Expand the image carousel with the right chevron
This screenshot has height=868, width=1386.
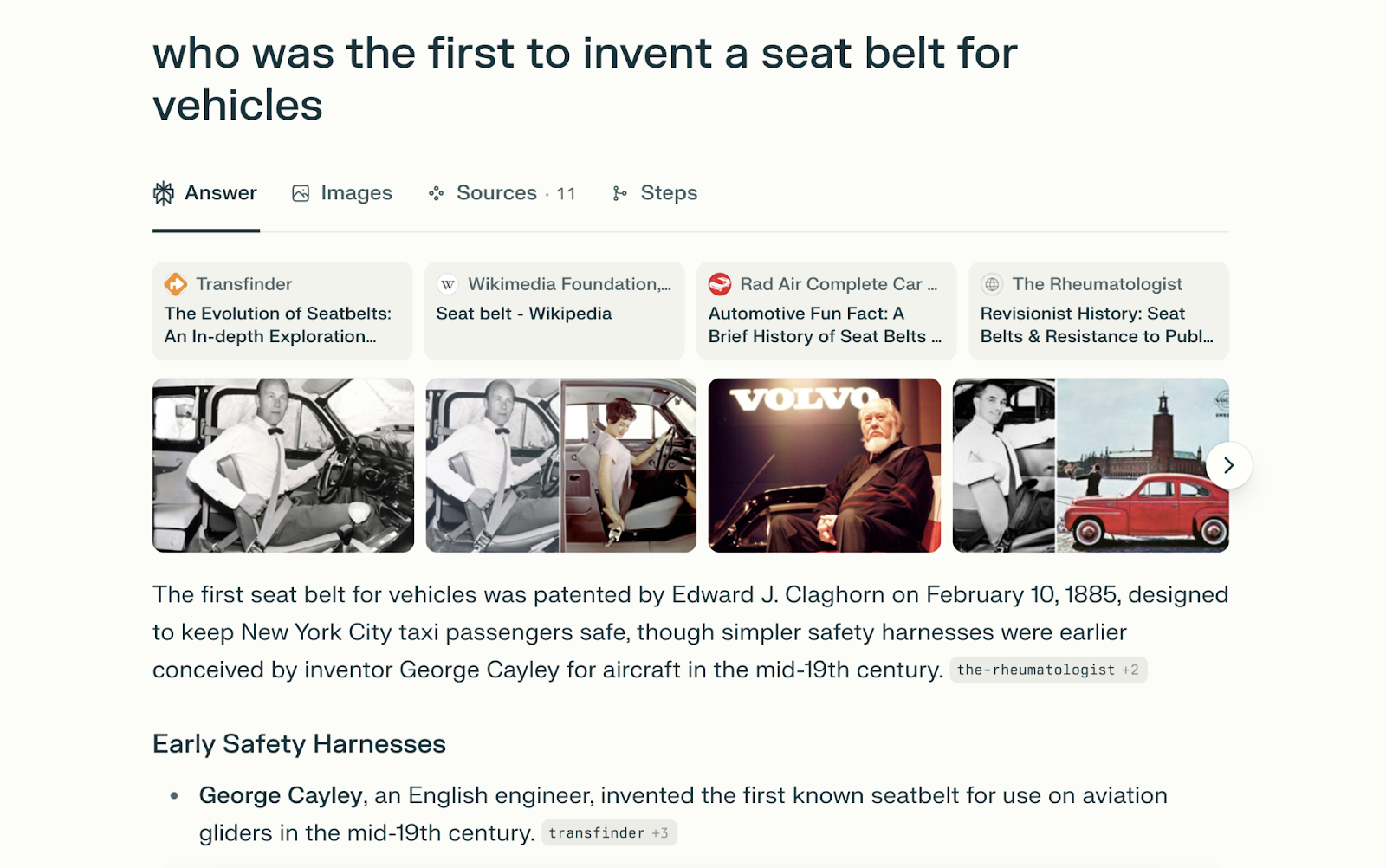pyautogui.click(x=1227, y=465)
